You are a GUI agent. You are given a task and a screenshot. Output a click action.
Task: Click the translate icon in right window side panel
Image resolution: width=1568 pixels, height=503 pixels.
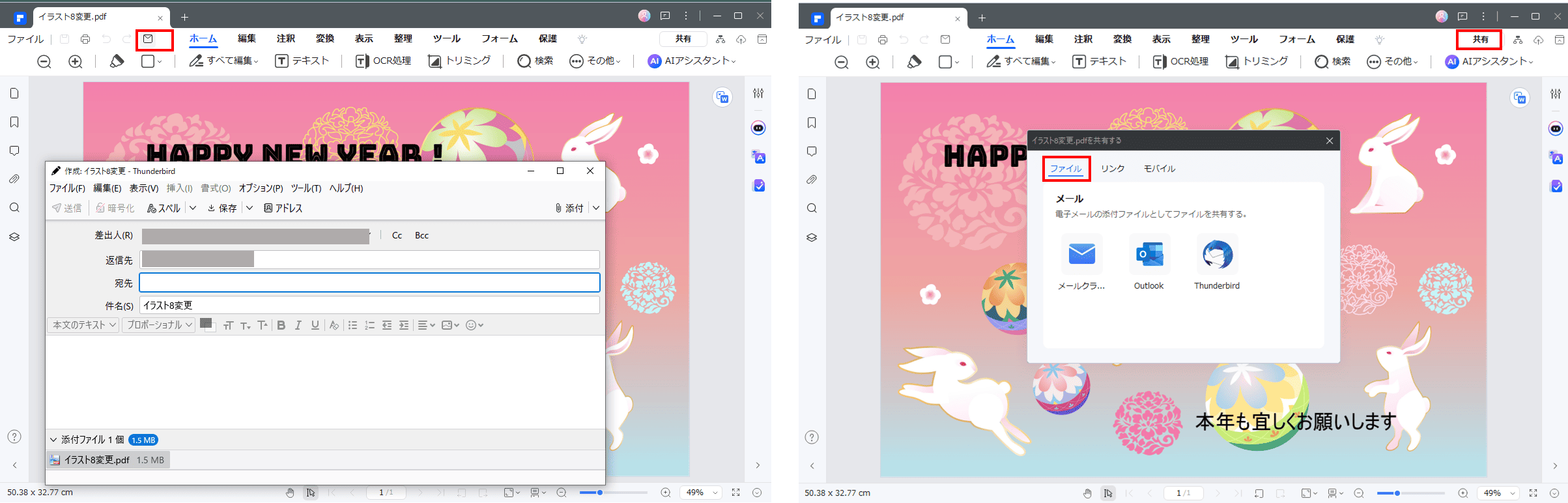tap(1556, 158)
